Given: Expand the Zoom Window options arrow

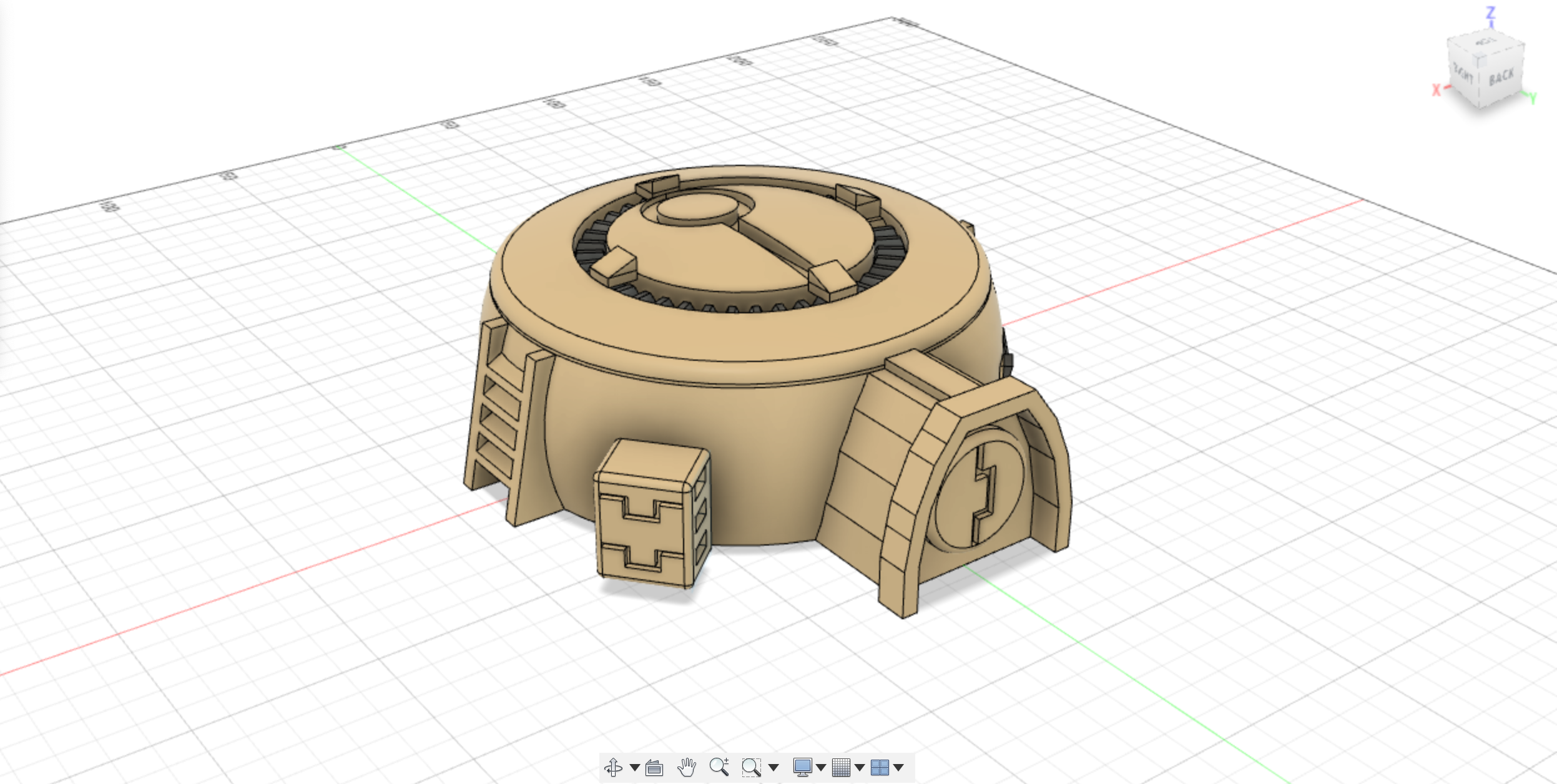Looking at the screenshot, I should pyautogui.click(x=774, y=768).
